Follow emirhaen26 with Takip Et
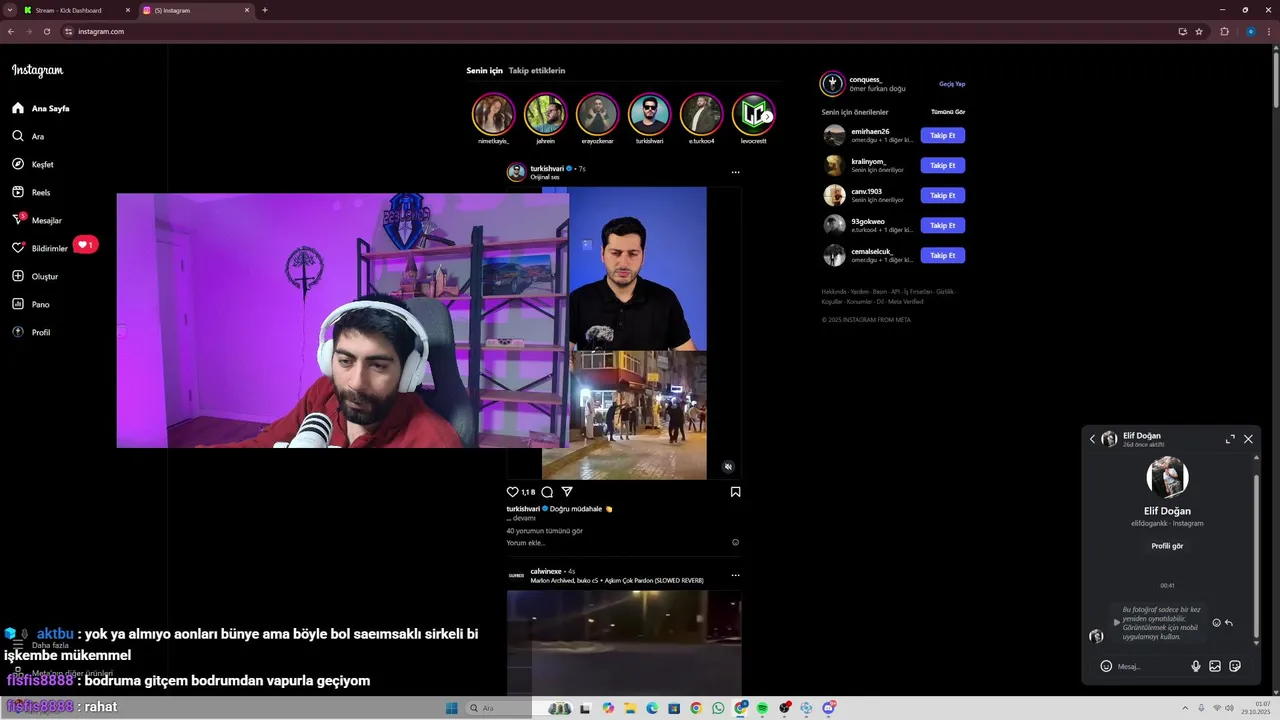Viewport: 1280px width, 720px height. [943, 135]
